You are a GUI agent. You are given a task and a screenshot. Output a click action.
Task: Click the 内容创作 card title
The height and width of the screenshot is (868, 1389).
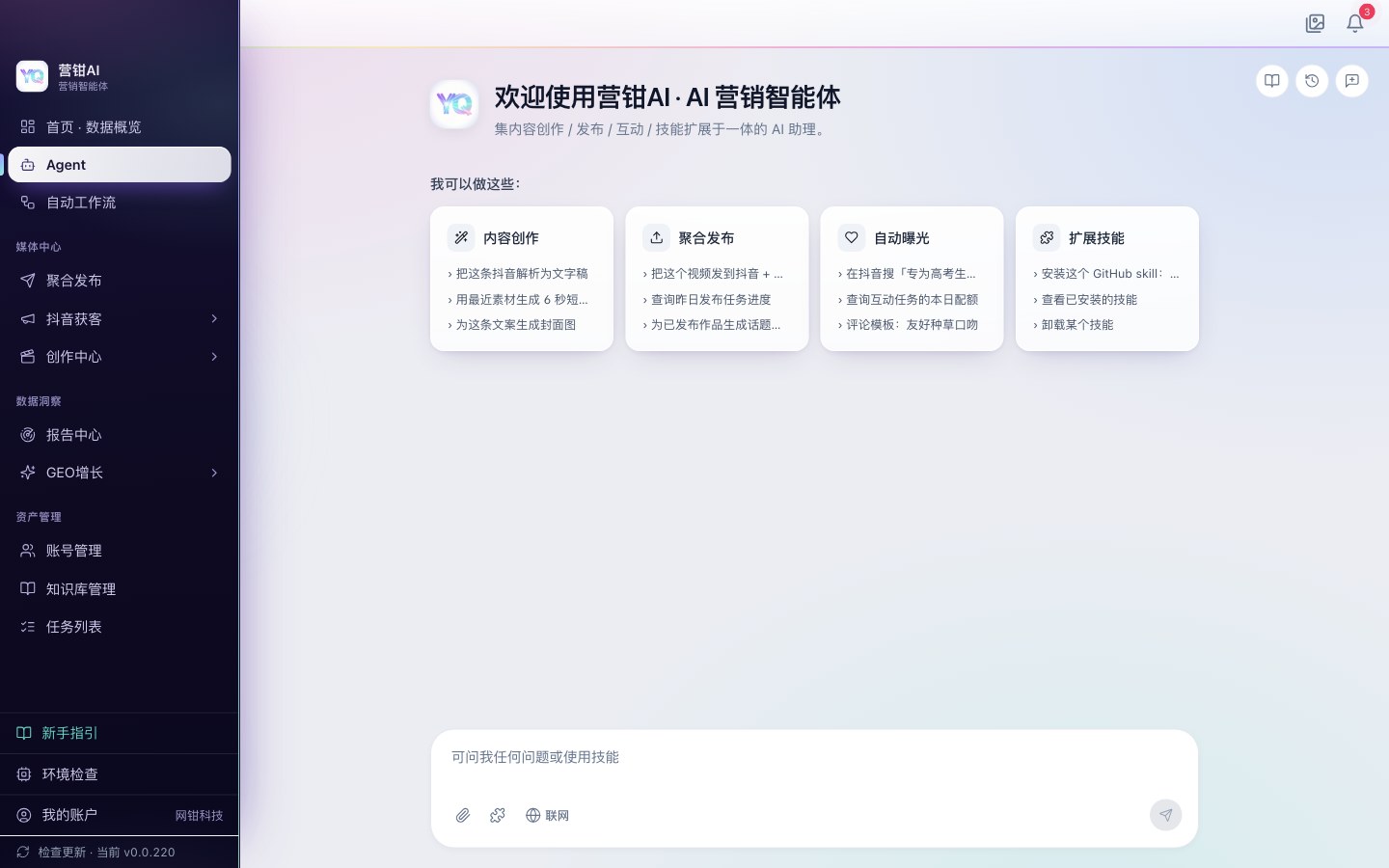[511, 238]
